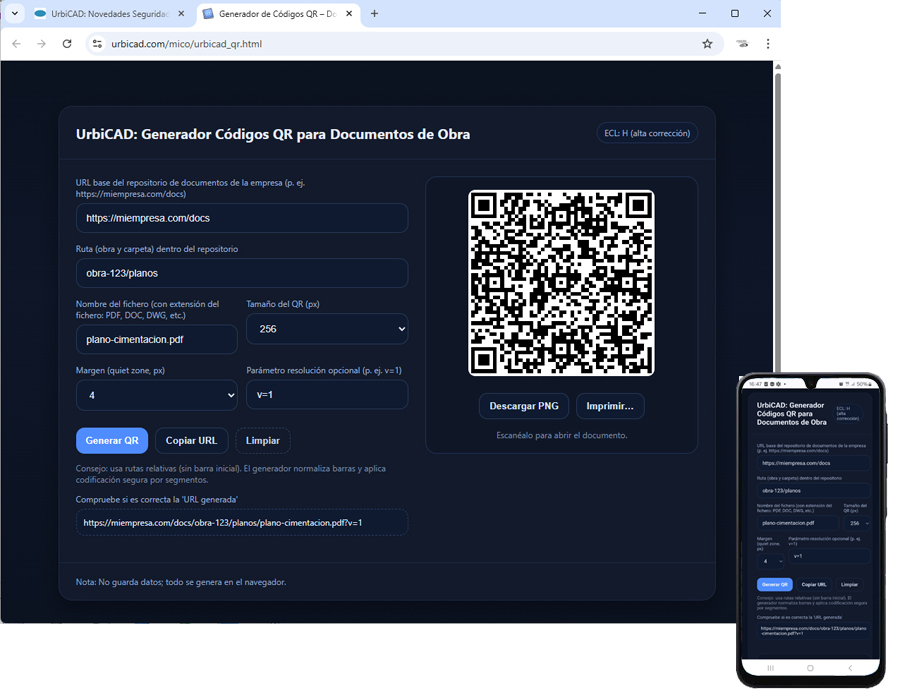This screenshot has width=900, height=700.
Task: Click the back navigation arrow
Action: [16, 44]
